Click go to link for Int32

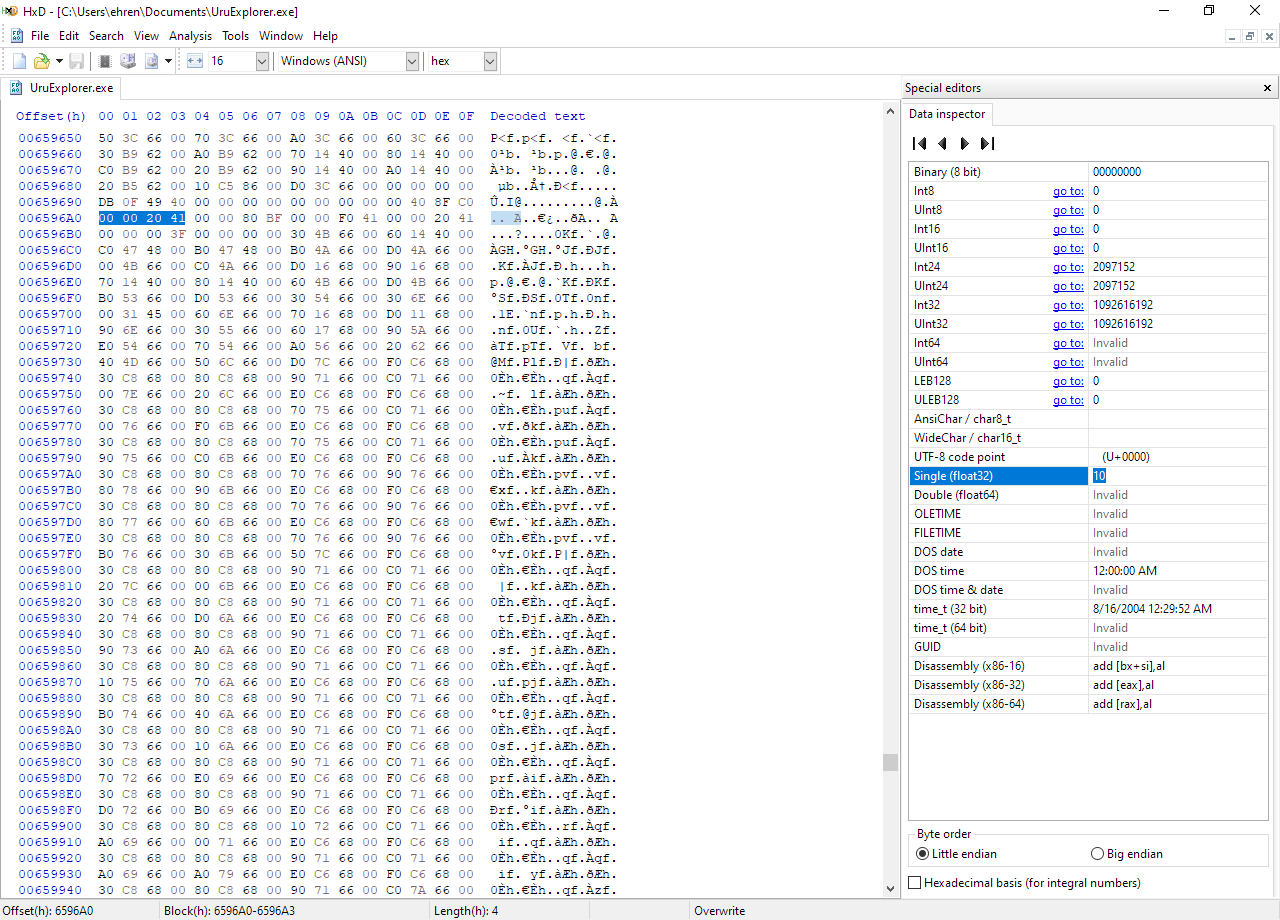coord(1068,305)
